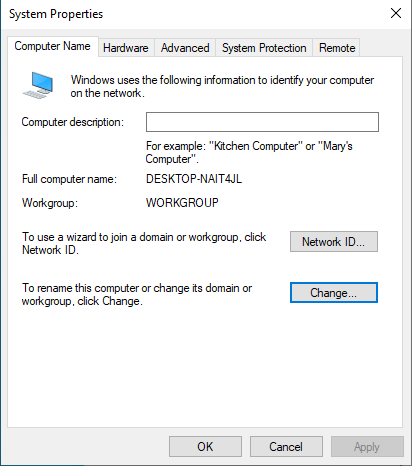The image size is (412, 466).
Task: Switch to the Remote tab
Action: [337, 48]
